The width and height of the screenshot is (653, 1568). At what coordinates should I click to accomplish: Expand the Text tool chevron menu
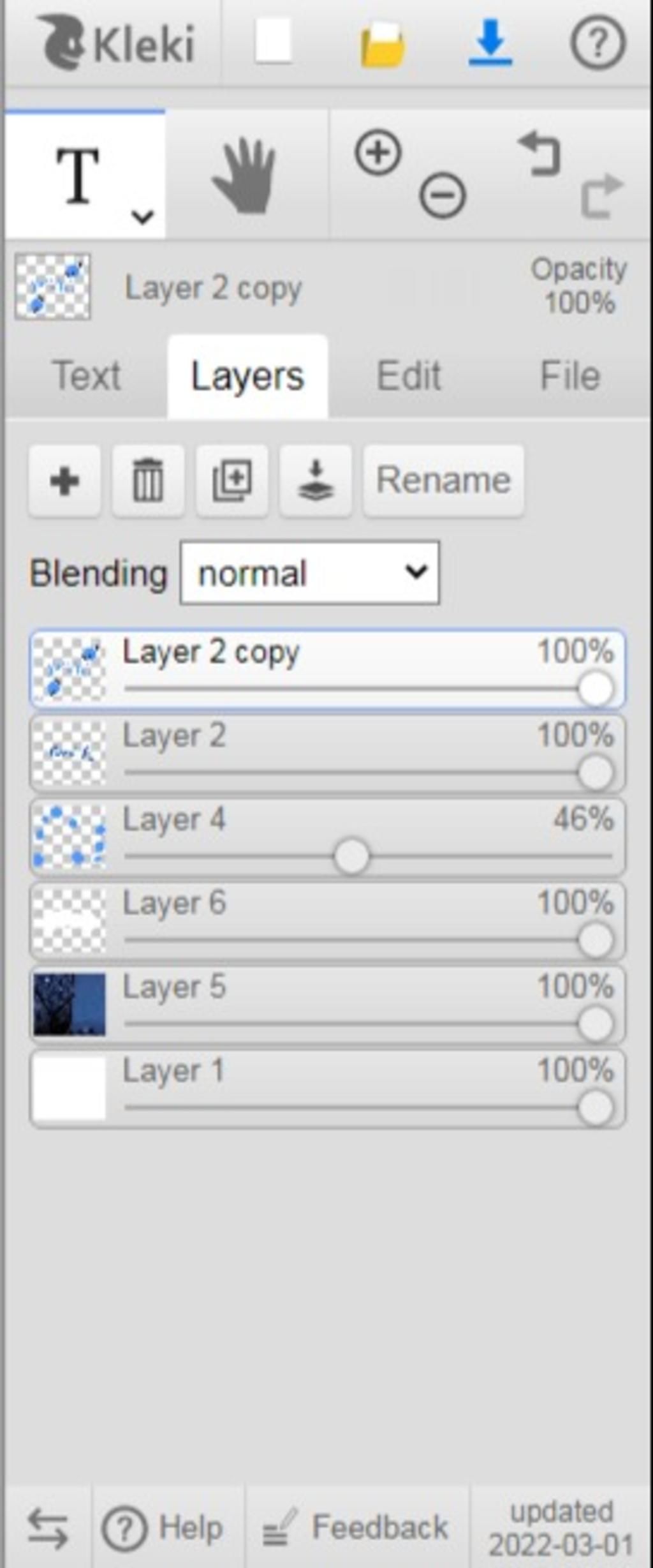tap(142, 217)
